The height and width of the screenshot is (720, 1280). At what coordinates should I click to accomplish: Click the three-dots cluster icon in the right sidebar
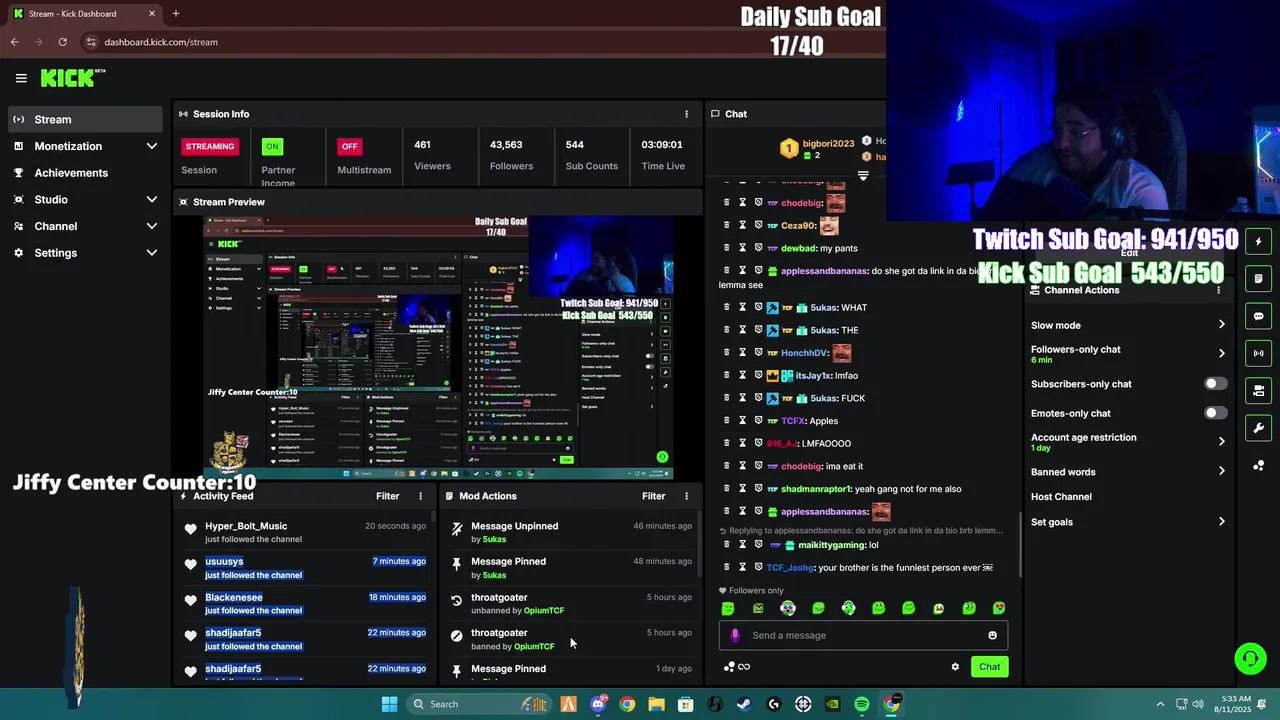click(x=1258, y=466)
